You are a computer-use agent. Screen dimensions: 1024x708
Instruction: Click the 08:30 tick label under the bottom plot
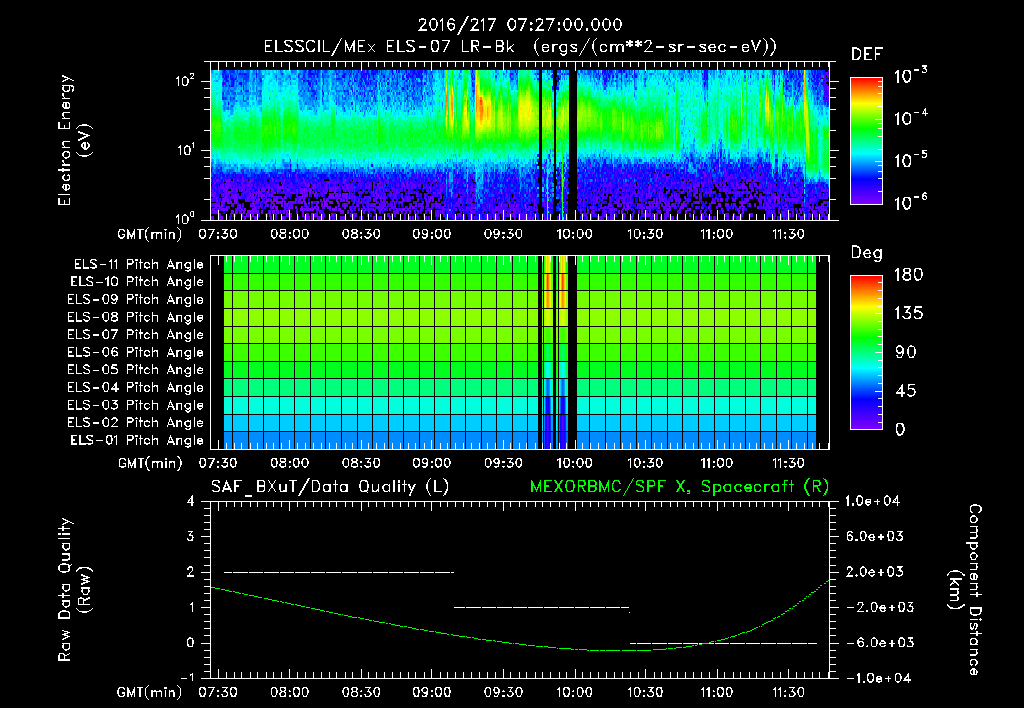[361, 692]
